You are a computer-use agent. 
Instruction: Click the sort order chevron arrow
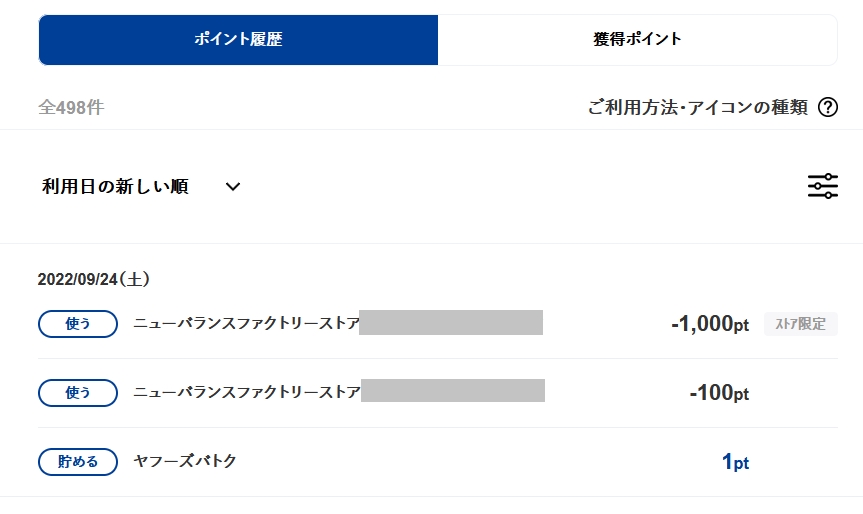pyautogui.click(x=233, y=186)
